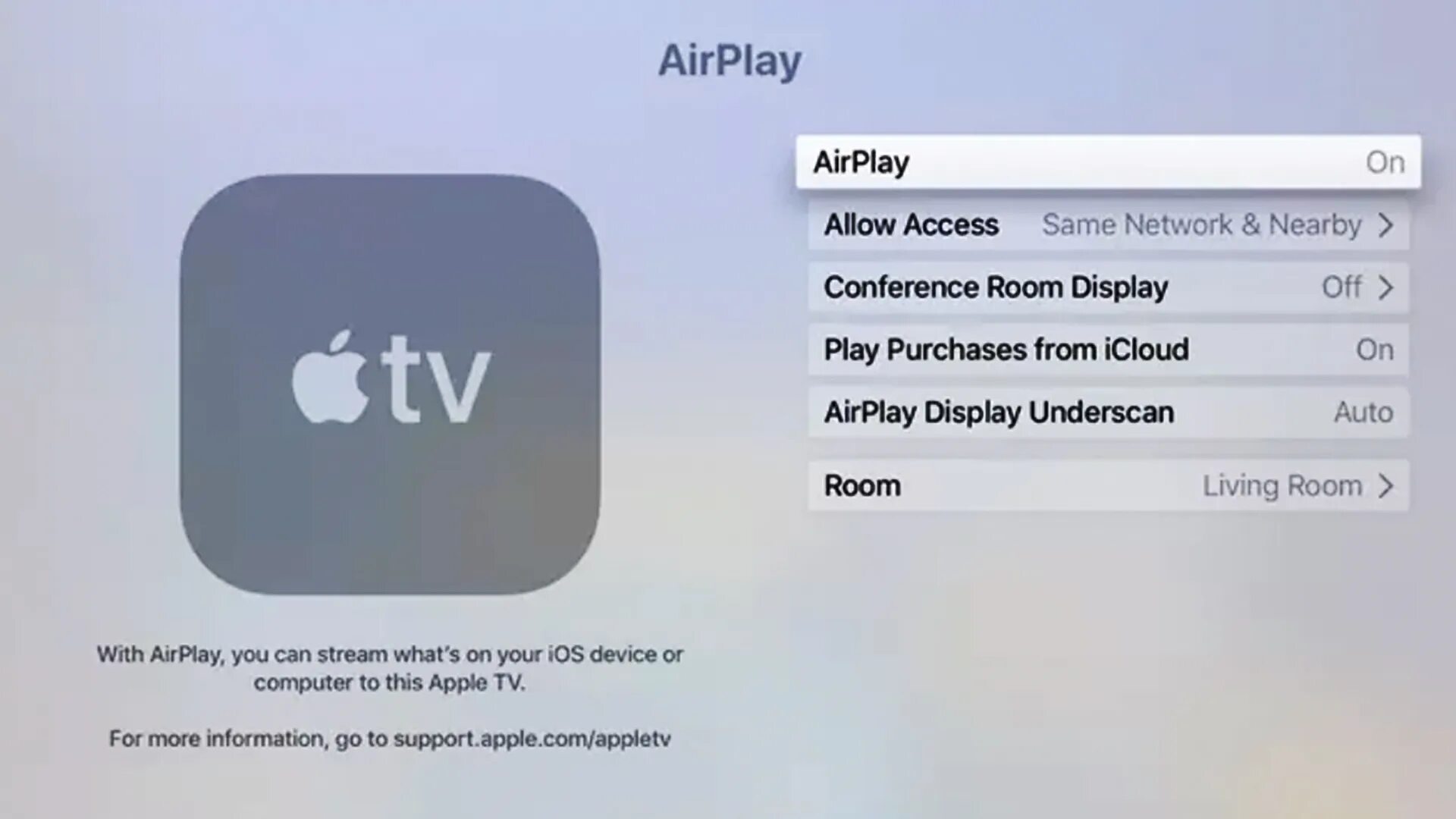
Task: Expand Room Living Room settings
Action: tap(1107, 486)
